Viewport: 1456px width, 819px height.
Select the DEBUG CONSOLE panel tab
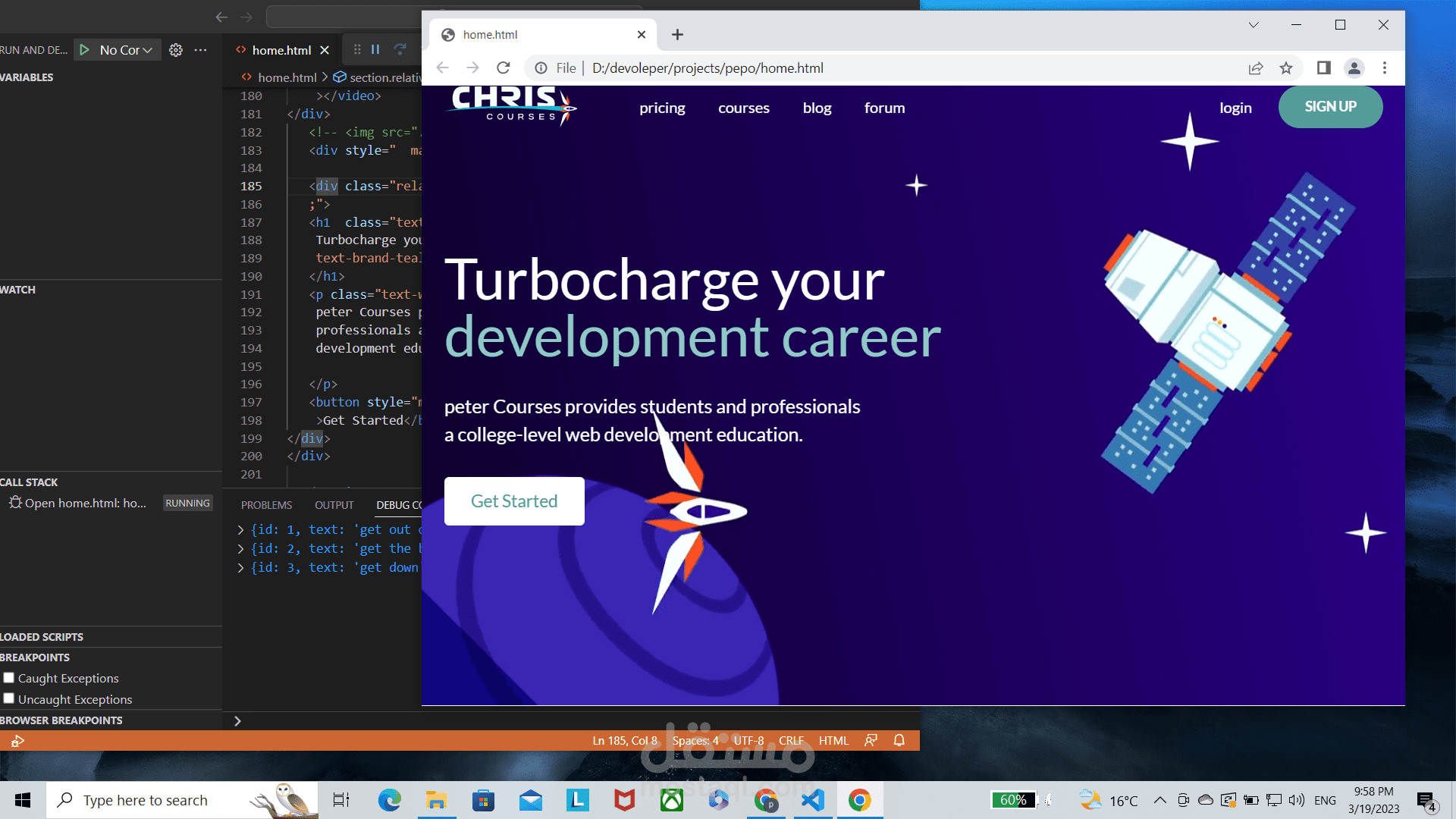(399, 505)
